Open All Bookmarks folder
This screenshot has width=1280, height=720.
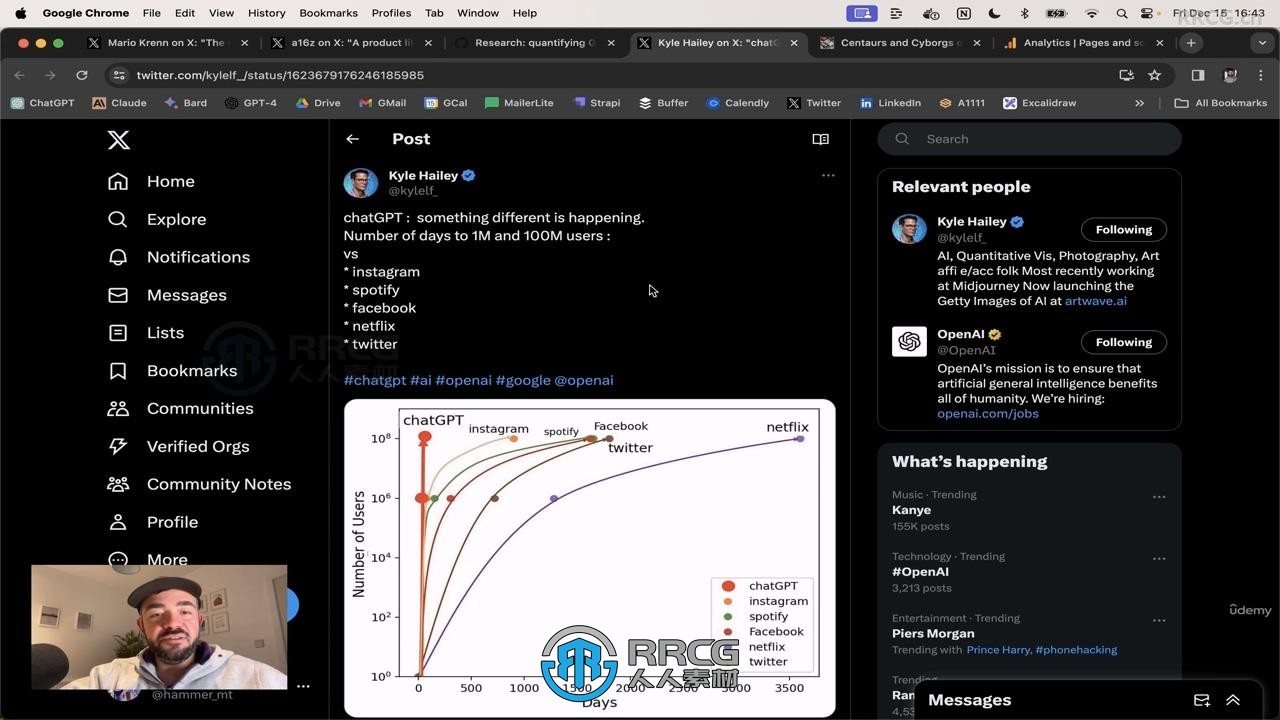click(x=1221, y=103)
